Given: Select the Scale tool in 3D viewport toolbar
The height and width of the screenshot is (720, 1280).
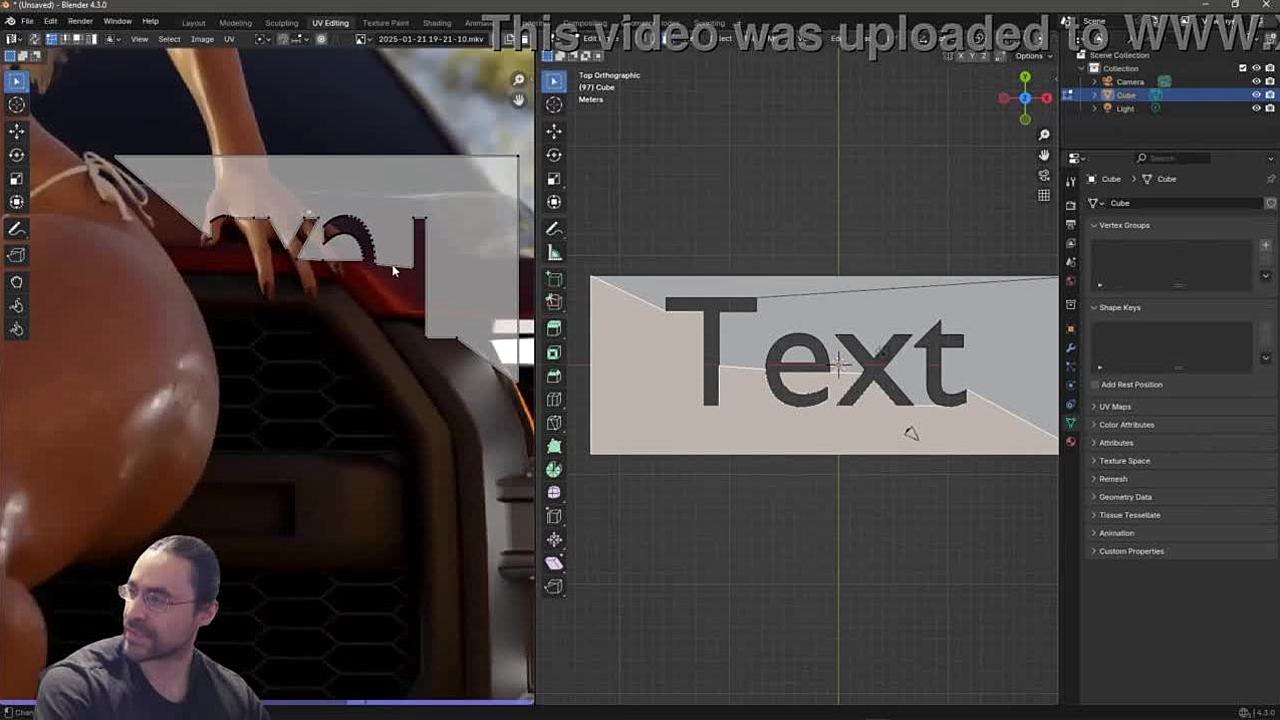Looking at the screenshot, I should tap(554, 178).
